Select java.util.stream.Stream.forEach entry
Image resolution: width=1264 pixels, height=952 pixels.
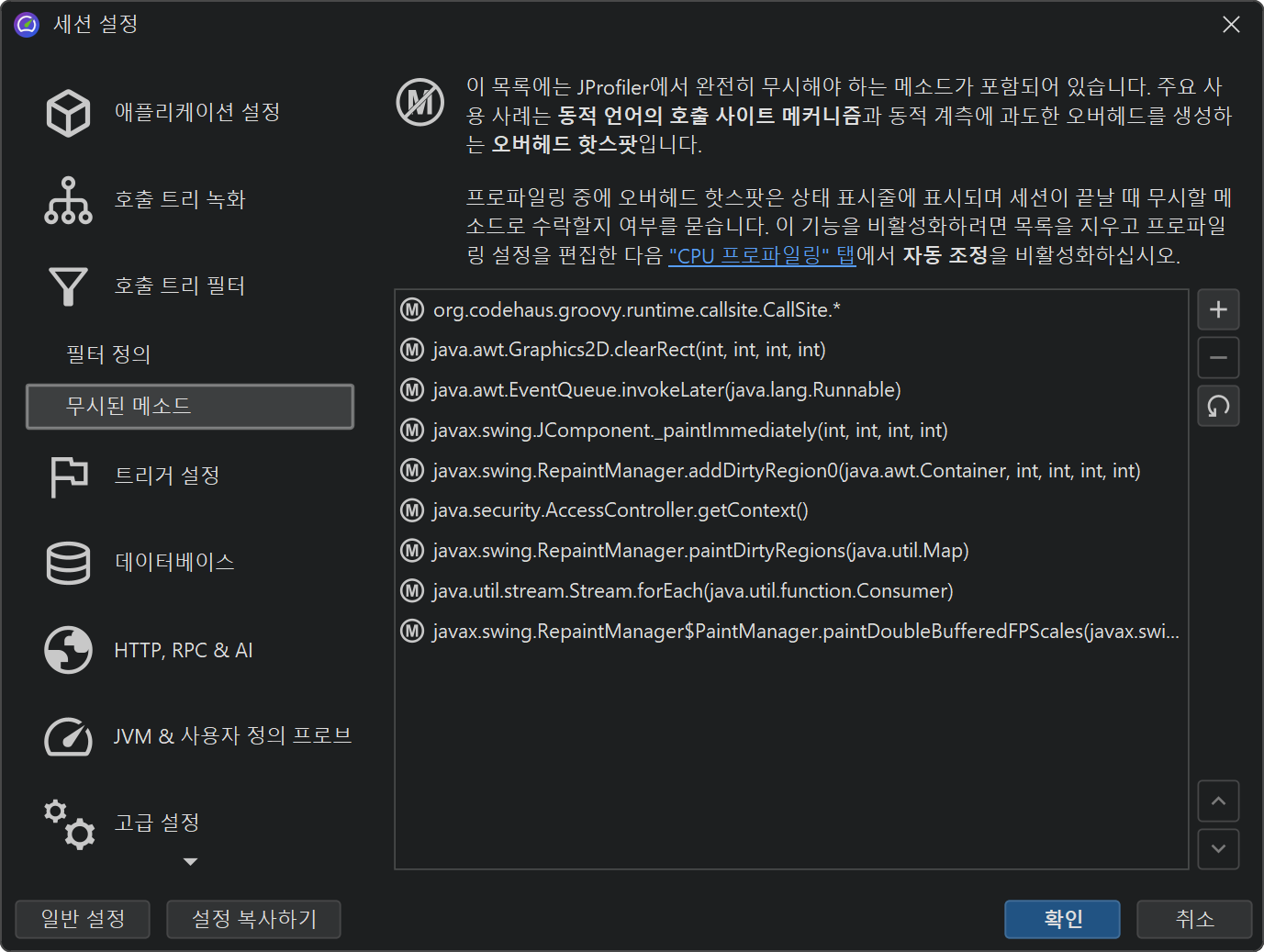[791, 591]
